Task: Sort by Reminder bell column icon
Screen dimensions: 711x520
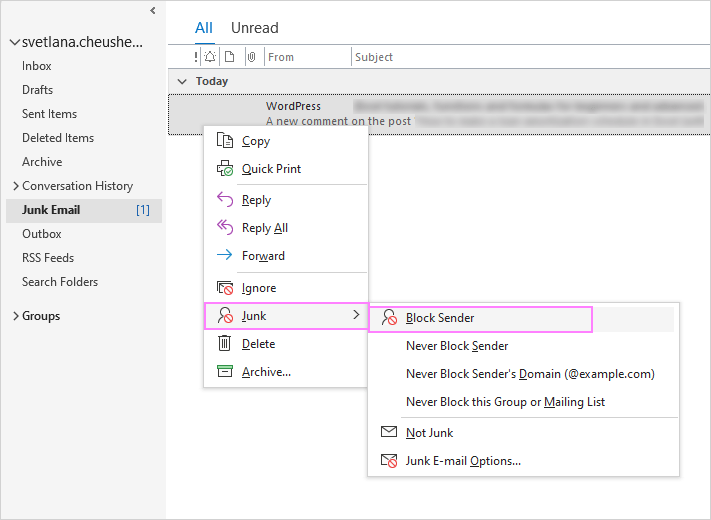Action: pos(210,57)
